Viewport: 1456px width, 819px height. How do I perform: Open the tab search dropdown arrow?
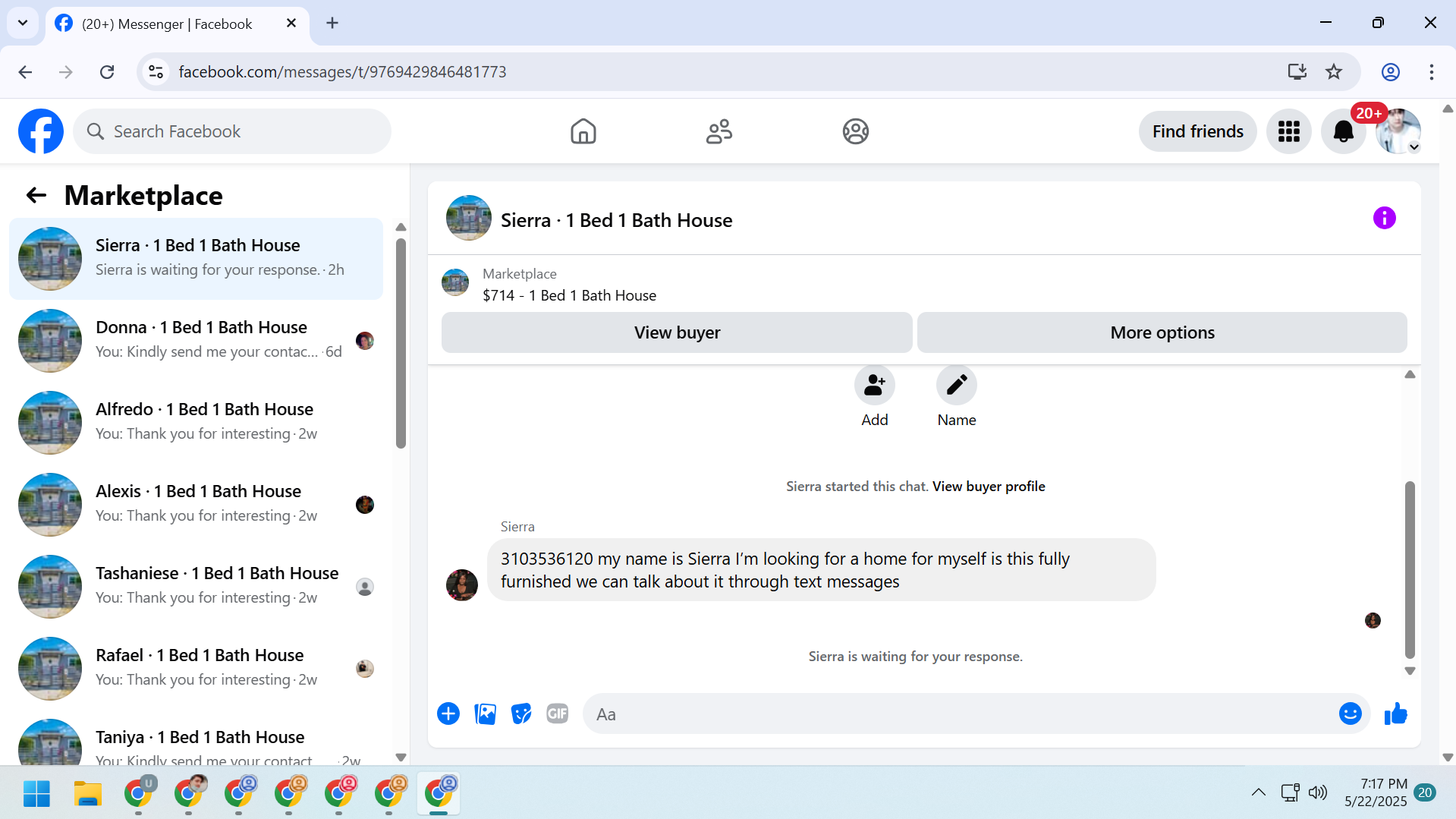pos(23,23)
